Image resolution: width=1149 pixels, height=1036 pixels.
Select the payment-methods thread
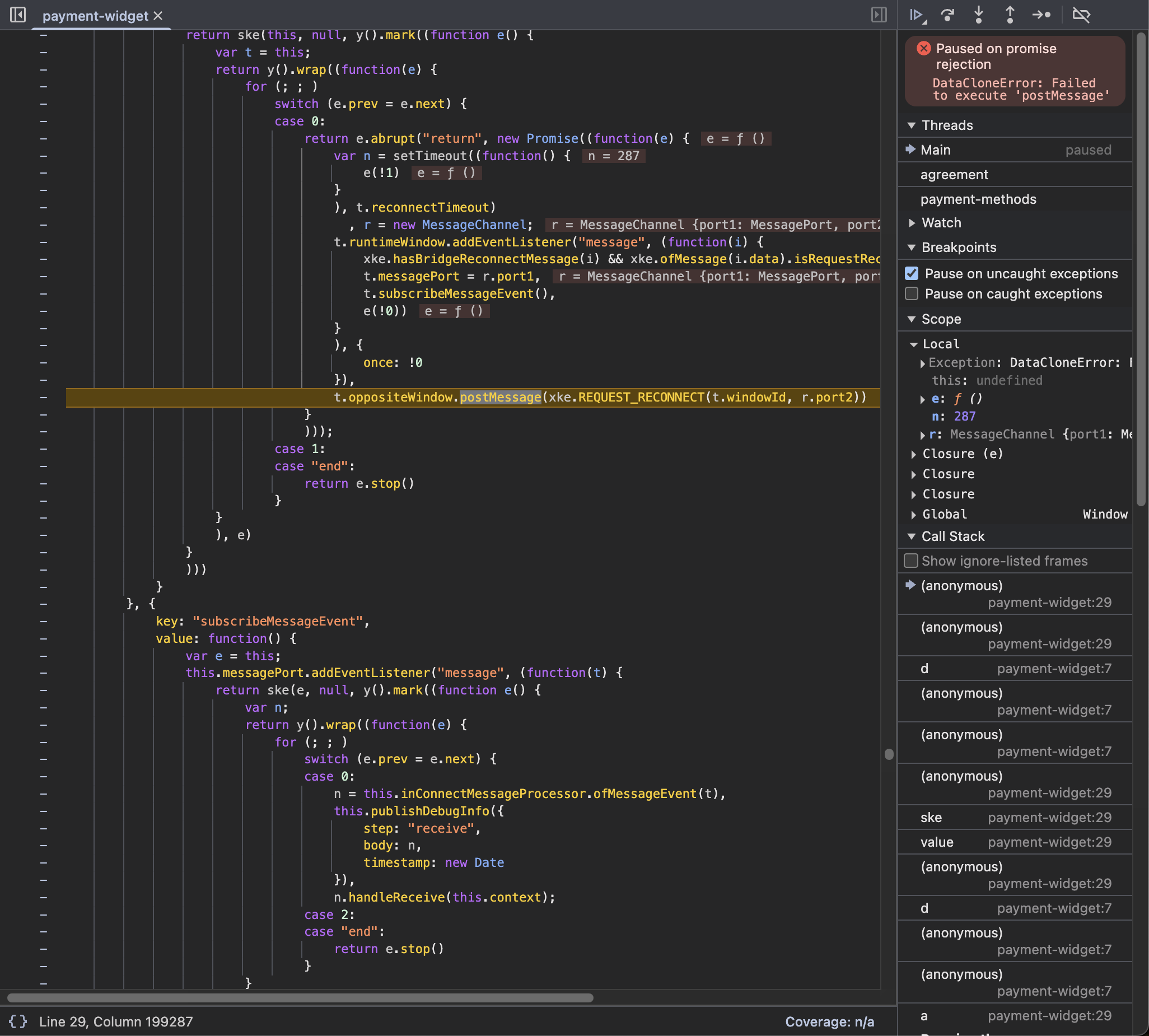(1015, 199)
